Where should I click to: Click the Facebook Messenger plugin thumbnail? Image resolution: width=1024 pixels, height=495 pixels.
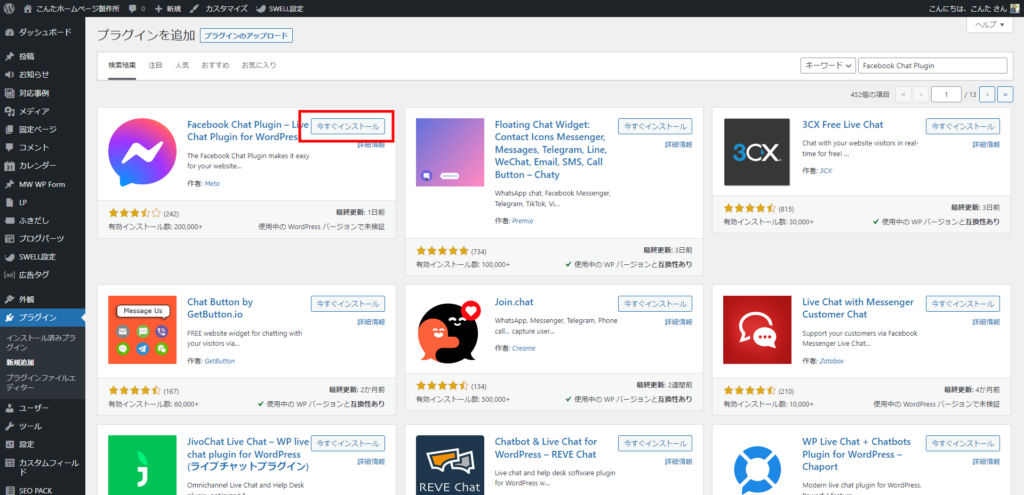(142, 152)
